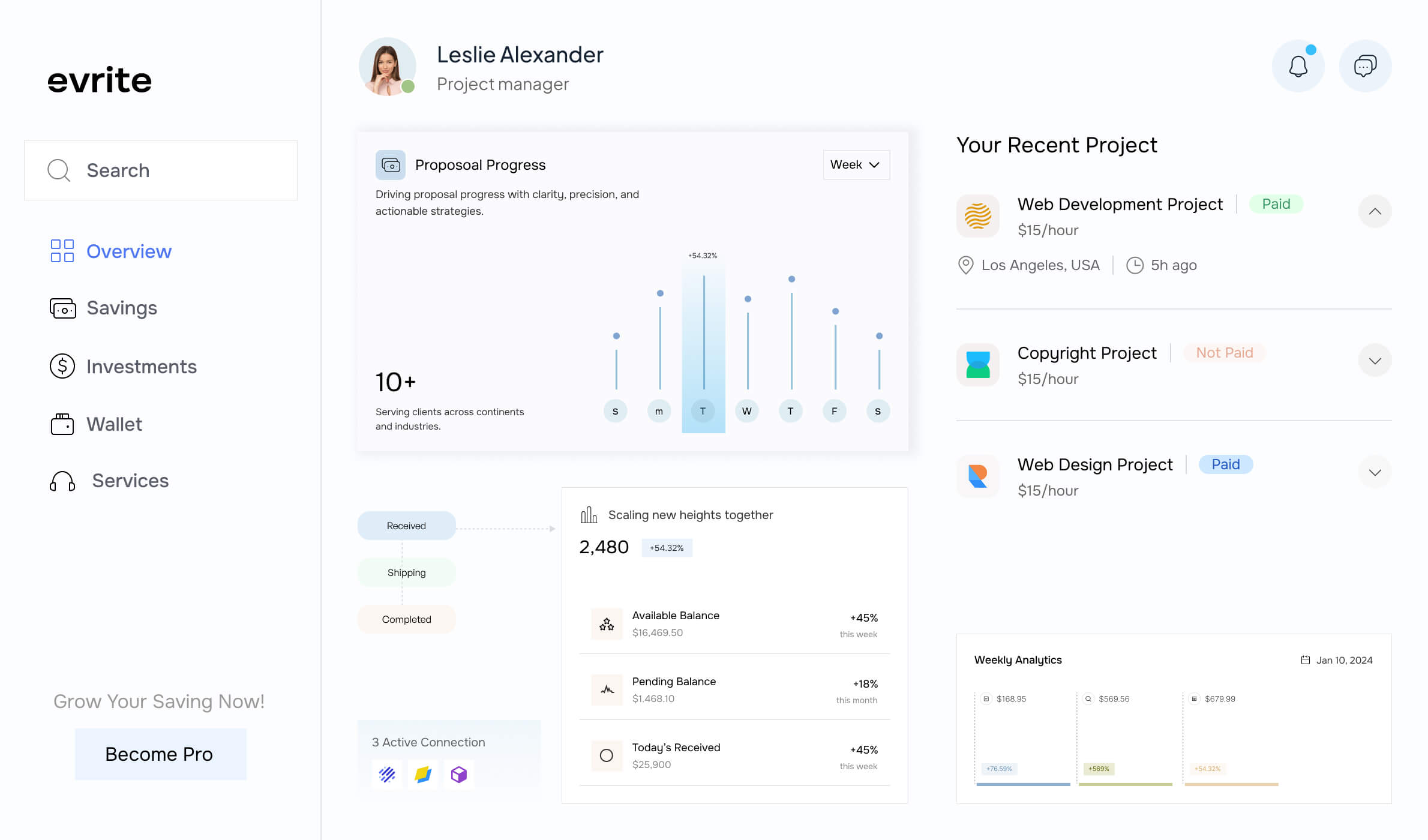Open the notifications bell icon
The height and width of the screenshot is (840, 1428).
pos(1298,66)
